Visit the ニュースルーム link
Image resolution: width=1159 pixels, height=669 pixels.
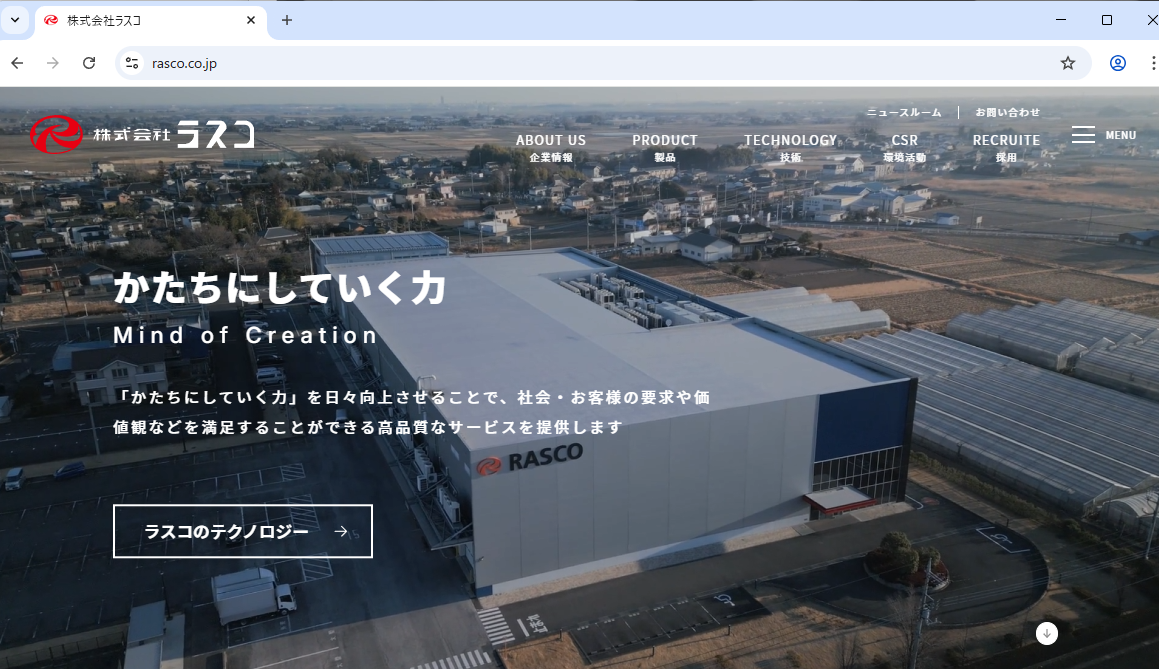pos(905,112)
